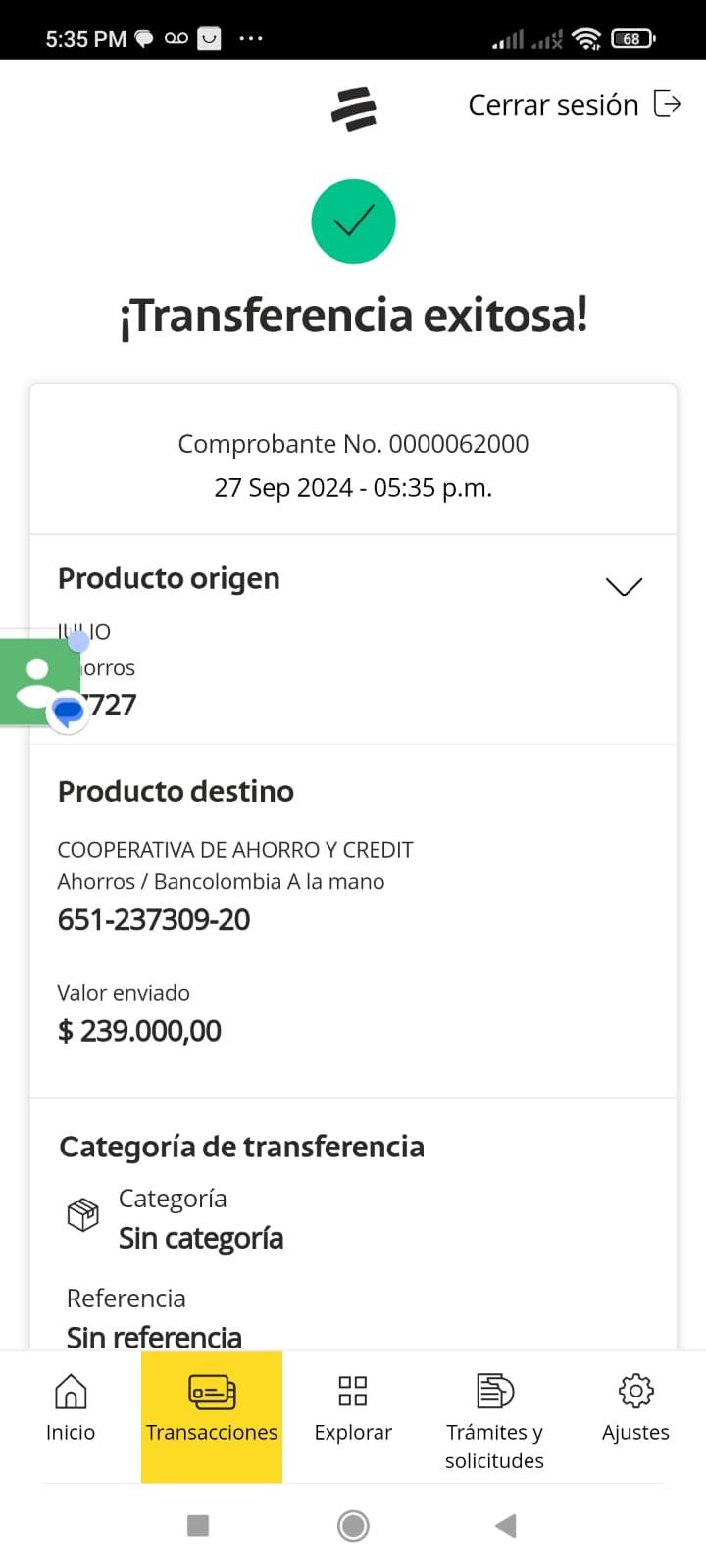Open Ajustes gear icon

pyautogui.click(x=635, y=1391)
